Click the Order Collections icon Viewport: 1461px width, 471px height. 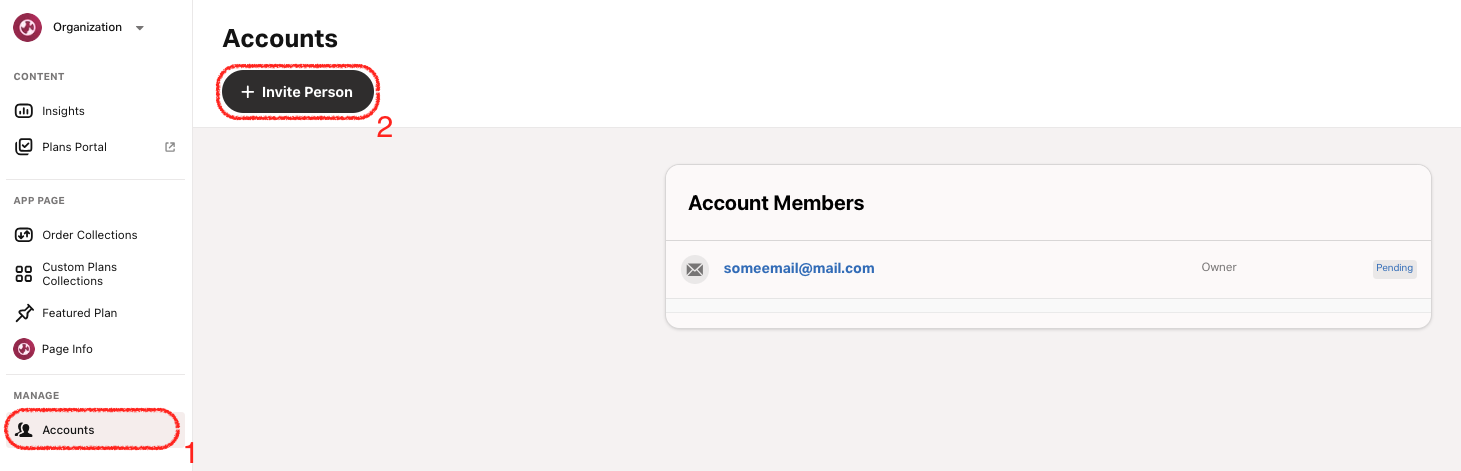click(24, 235)
